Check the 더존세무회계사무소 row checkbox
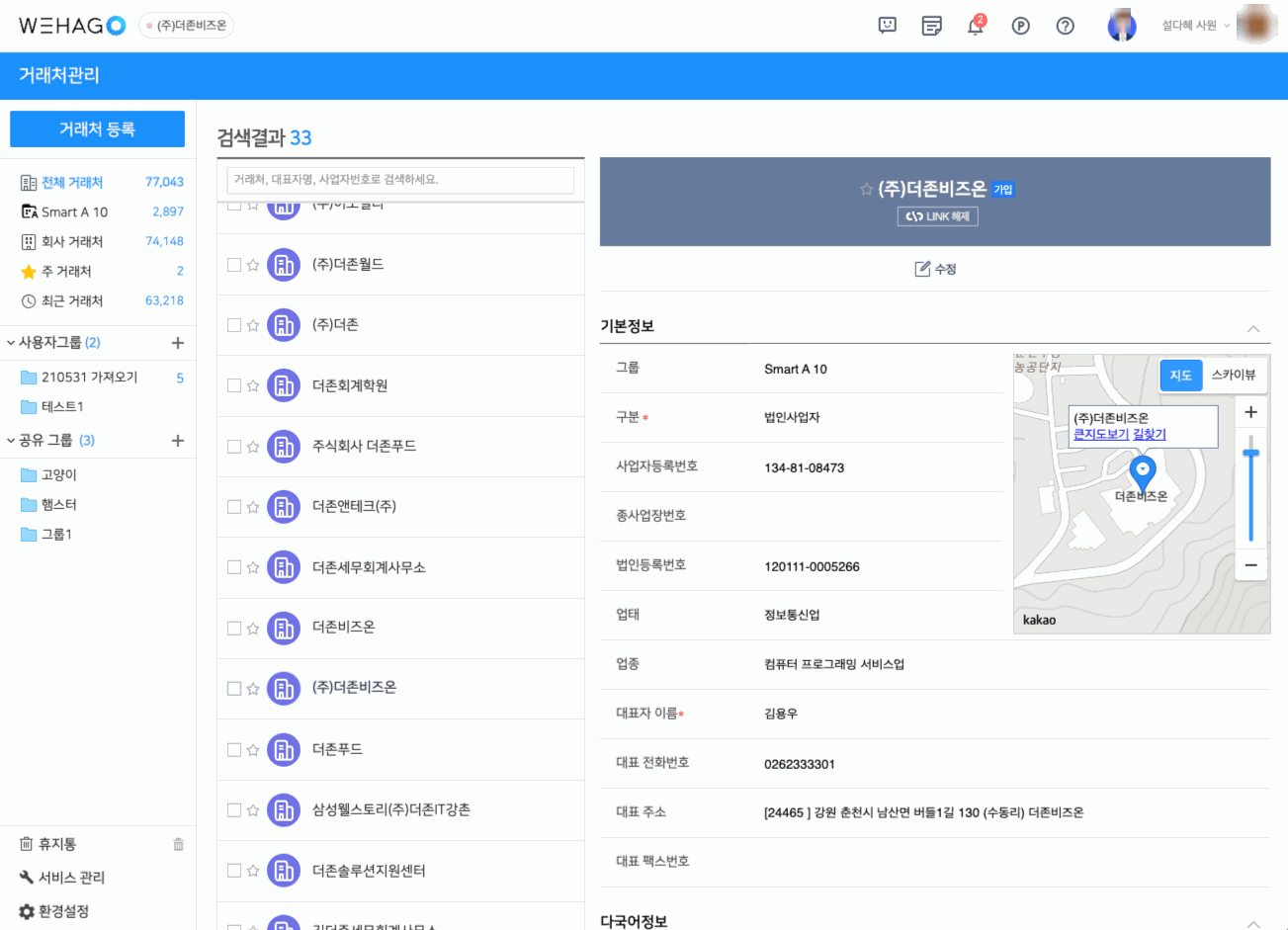The image size is (1288, 930). coord(234,567)
